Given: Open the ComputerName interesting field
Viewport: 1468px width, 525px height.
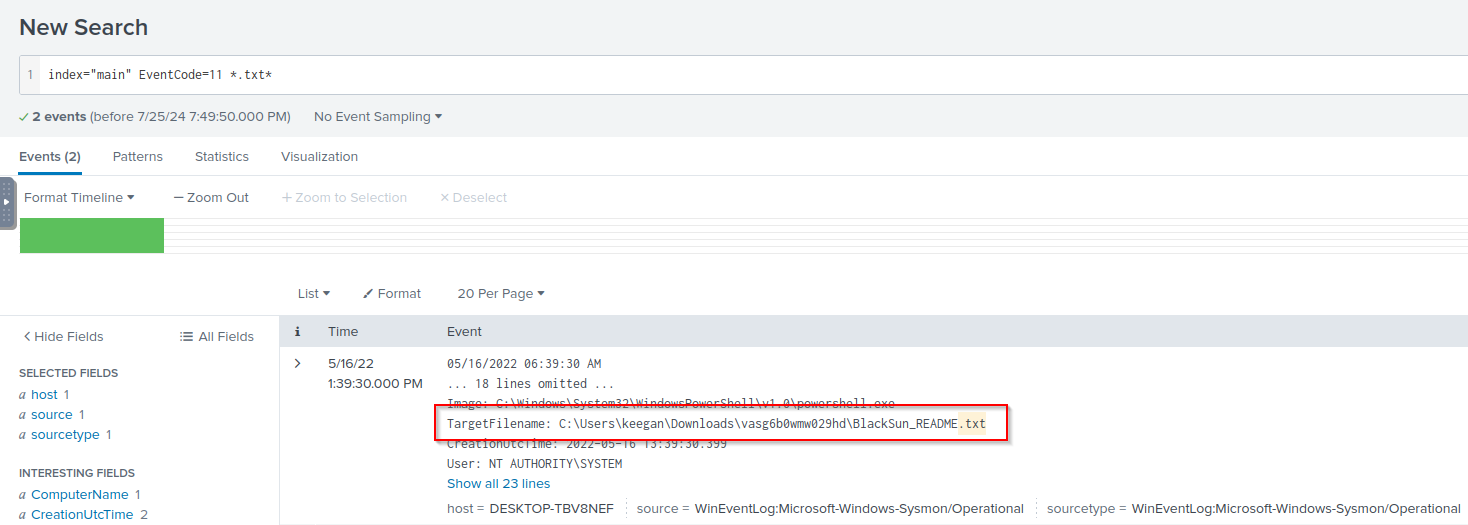Looking at the screenshot, I should [79, 495].
